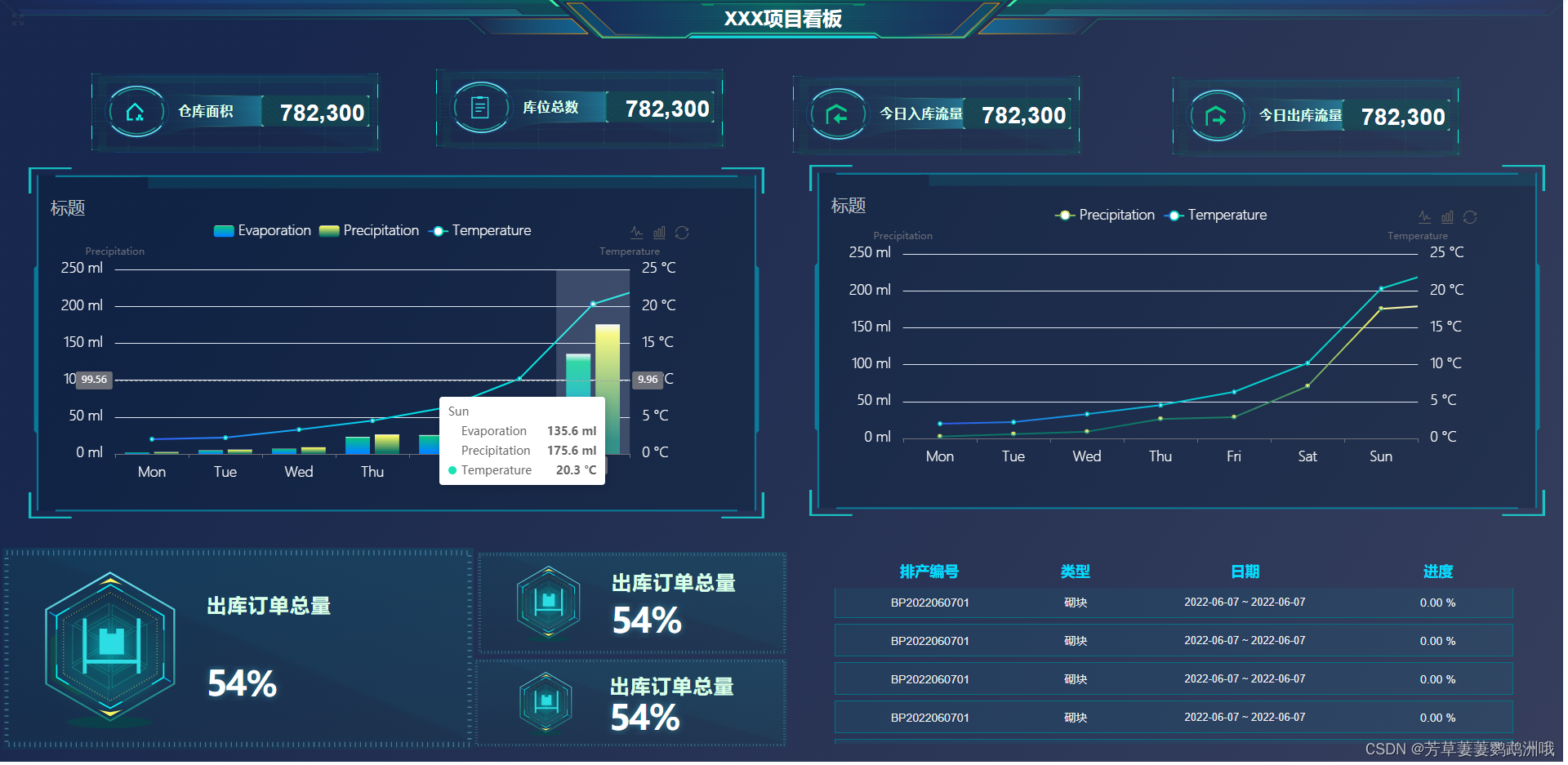Click the 标题 heading of right chart
This screenshot has width=1568, height=765.
pyautogui.click(x=849, y=206)
